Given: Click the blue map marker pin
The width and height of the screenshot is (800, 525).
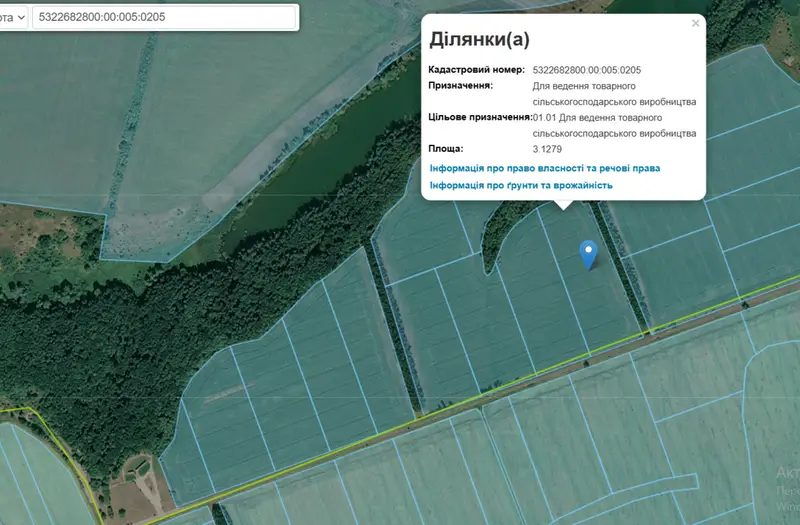Looking at the screenshot, I should tap(588, 255).
